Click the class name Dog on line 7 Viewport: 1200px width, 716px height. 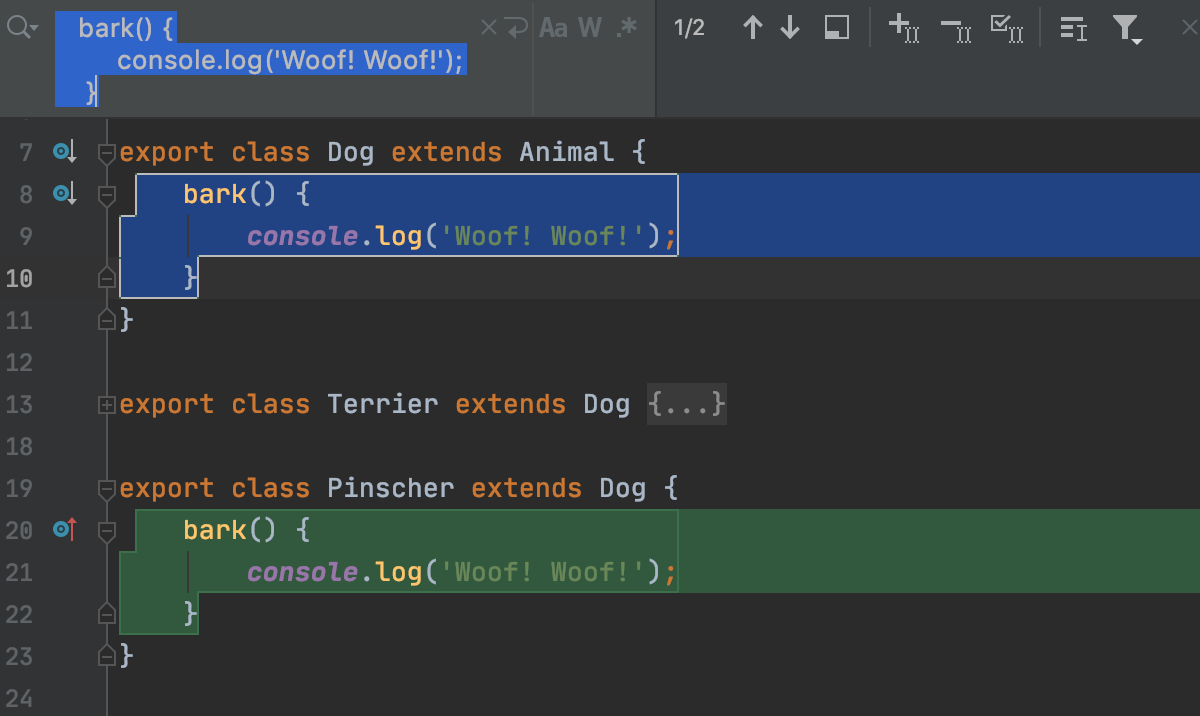[x=351, y=153]
